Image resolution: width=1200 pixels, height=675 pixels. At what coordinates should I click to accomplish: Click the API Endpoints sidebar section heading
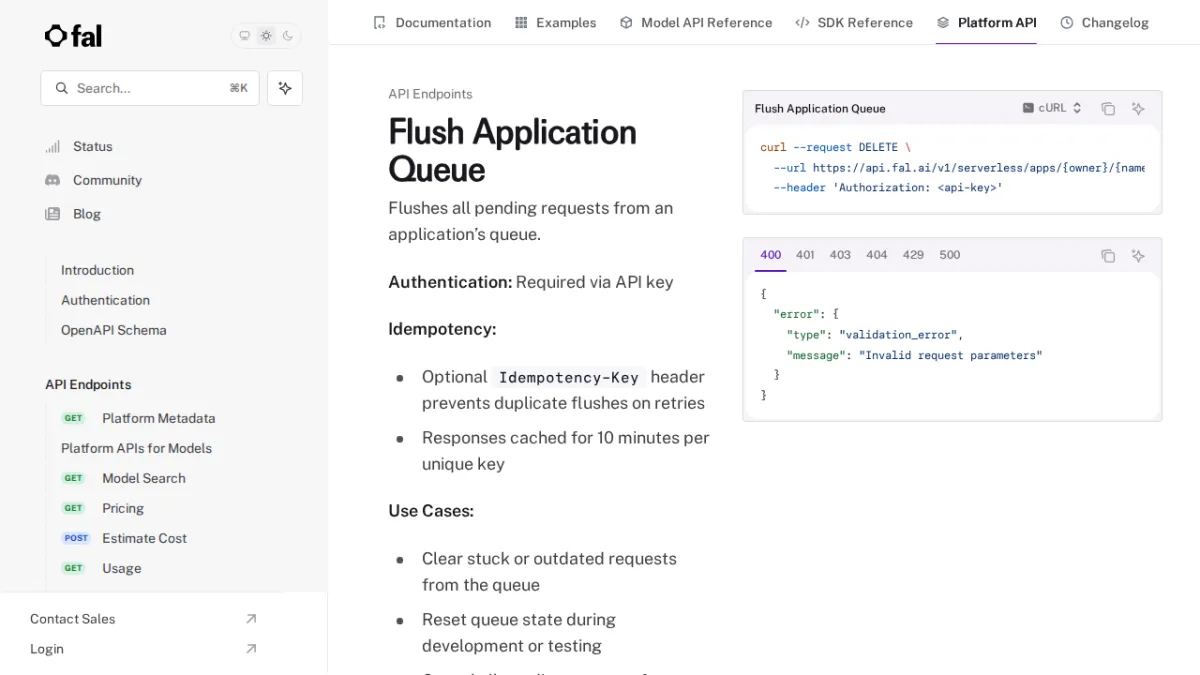[88, 384]
